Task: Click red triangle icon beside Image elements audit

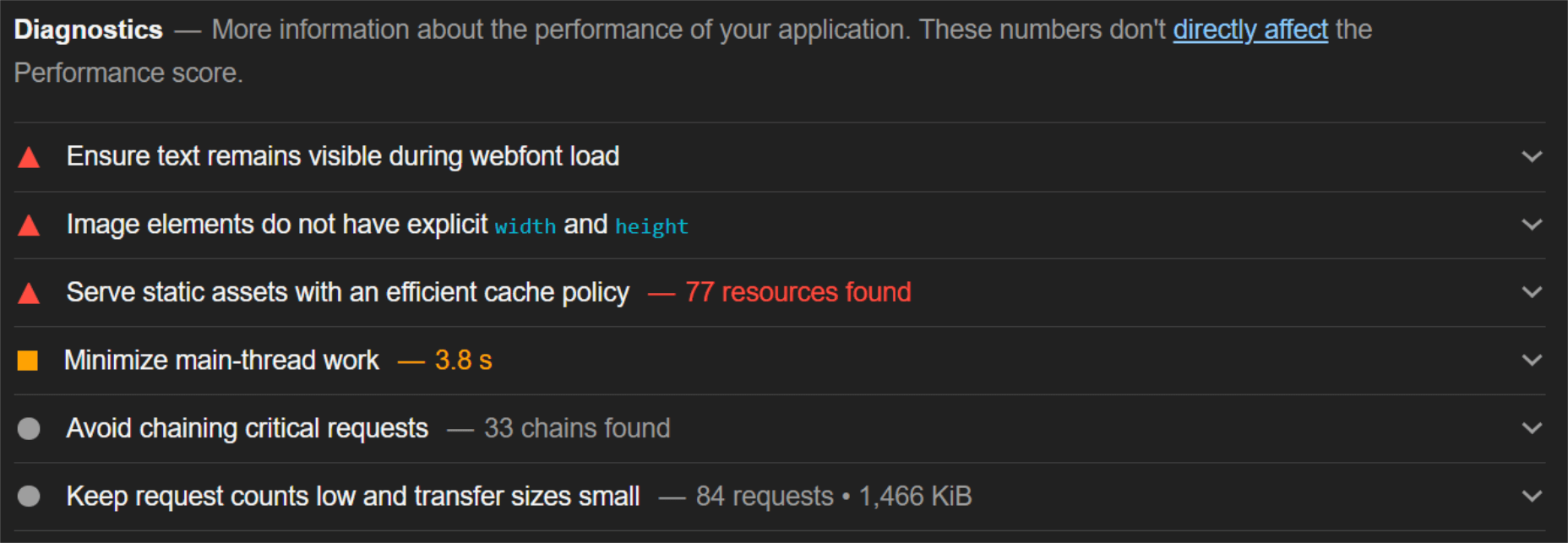Action: 29,225
